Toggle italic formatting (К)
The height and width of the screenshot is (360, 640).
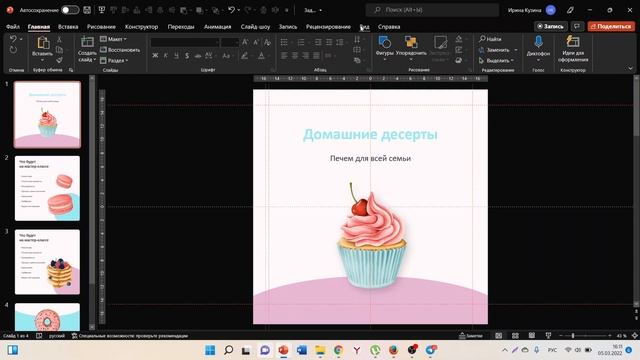coord(166,56)
